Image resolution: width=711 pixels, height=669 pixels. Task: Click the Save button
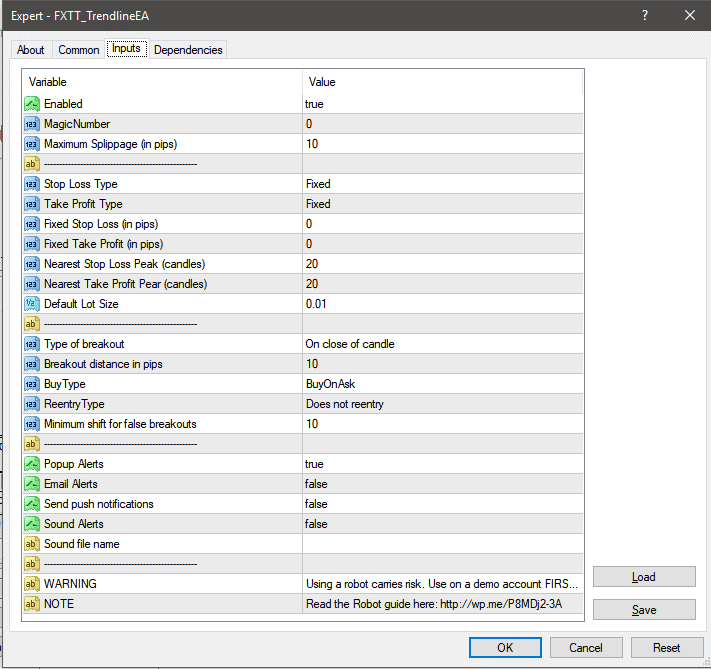tap(644, 610)
